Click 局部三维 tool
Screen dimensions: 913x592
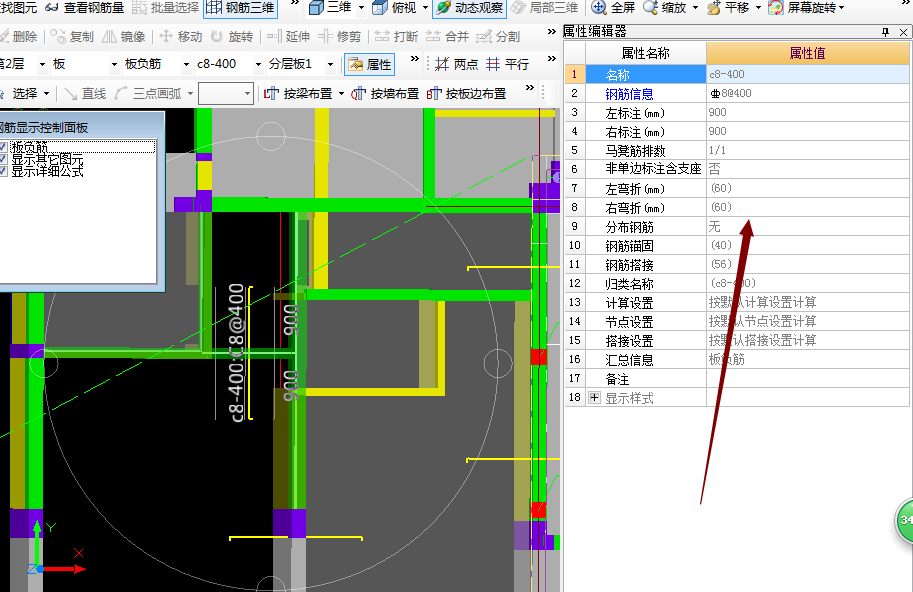pyautogui.click(x=544, y=8)
